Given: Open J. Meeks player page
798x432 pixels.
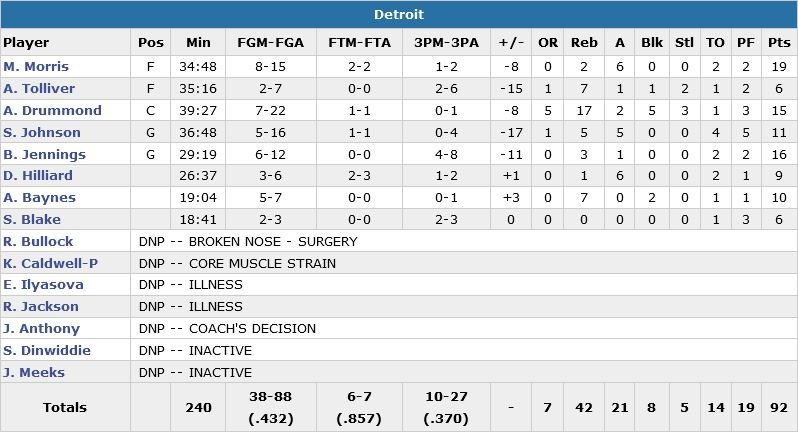Looking at the screenshot, I should coord(34,373).
